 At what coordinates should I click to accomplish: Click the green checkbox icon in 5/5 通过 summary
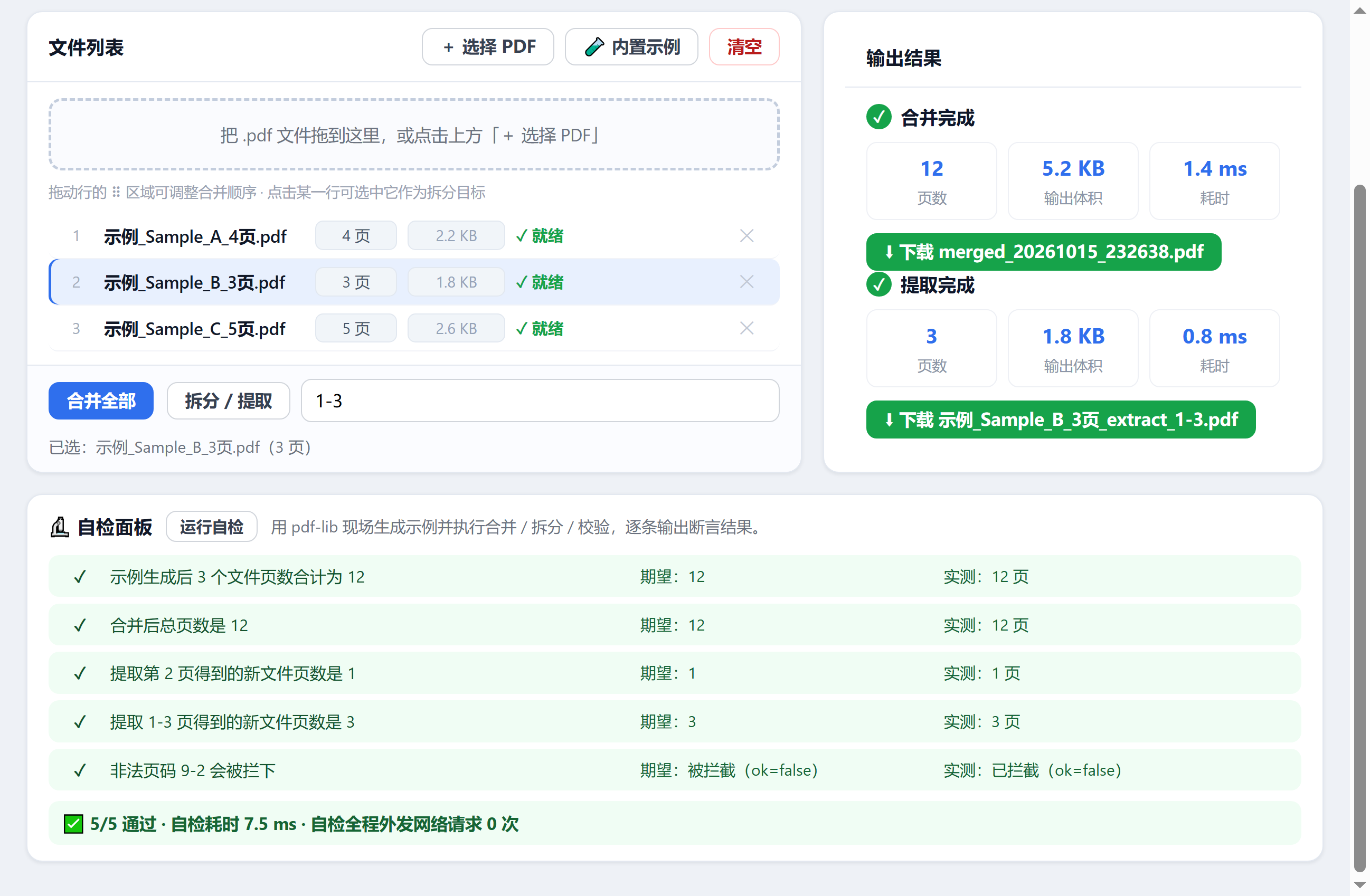click(x=73, y=824)
